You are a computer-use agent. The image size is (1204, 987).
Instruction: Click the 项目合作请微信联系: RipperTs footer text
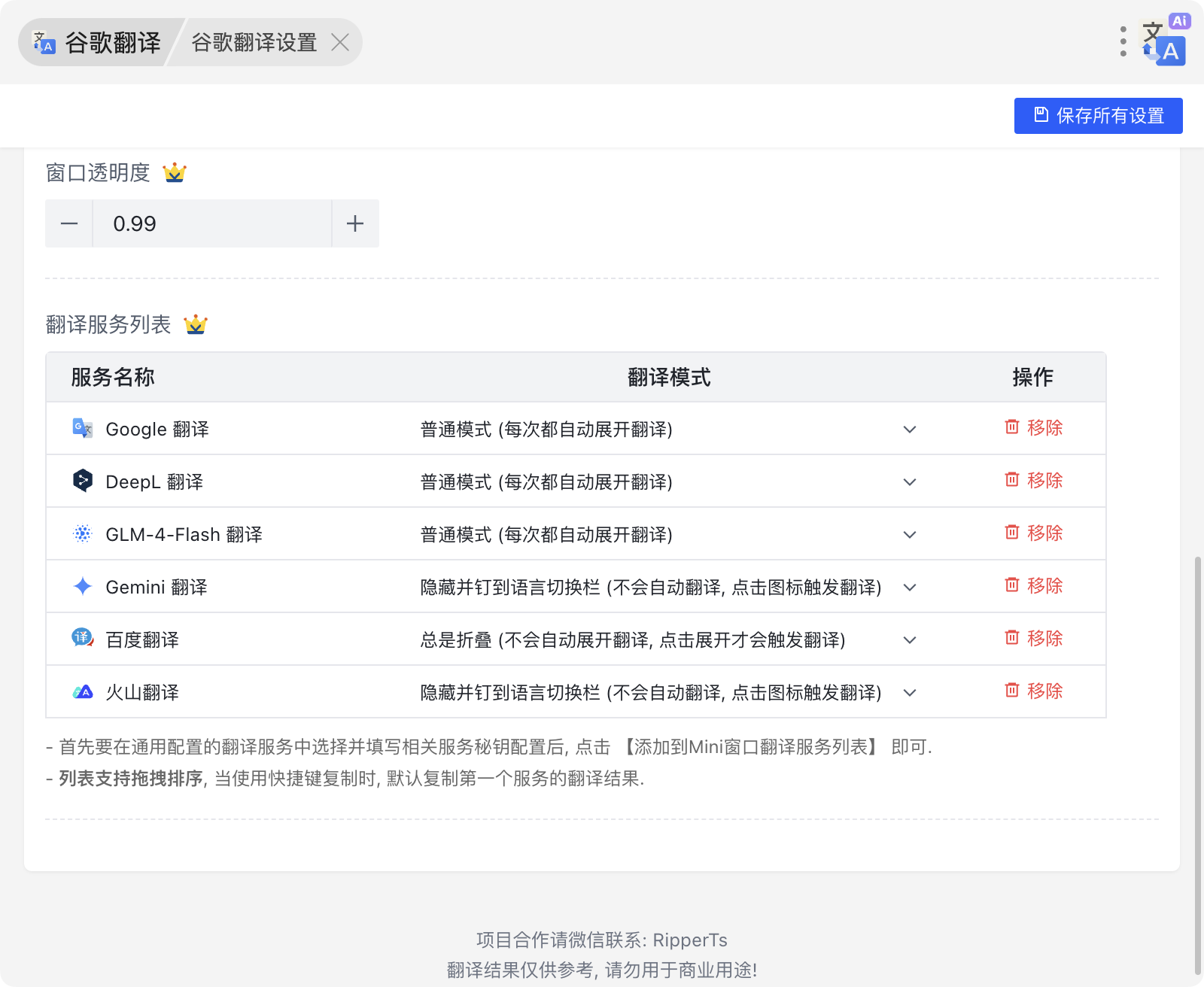602,940
